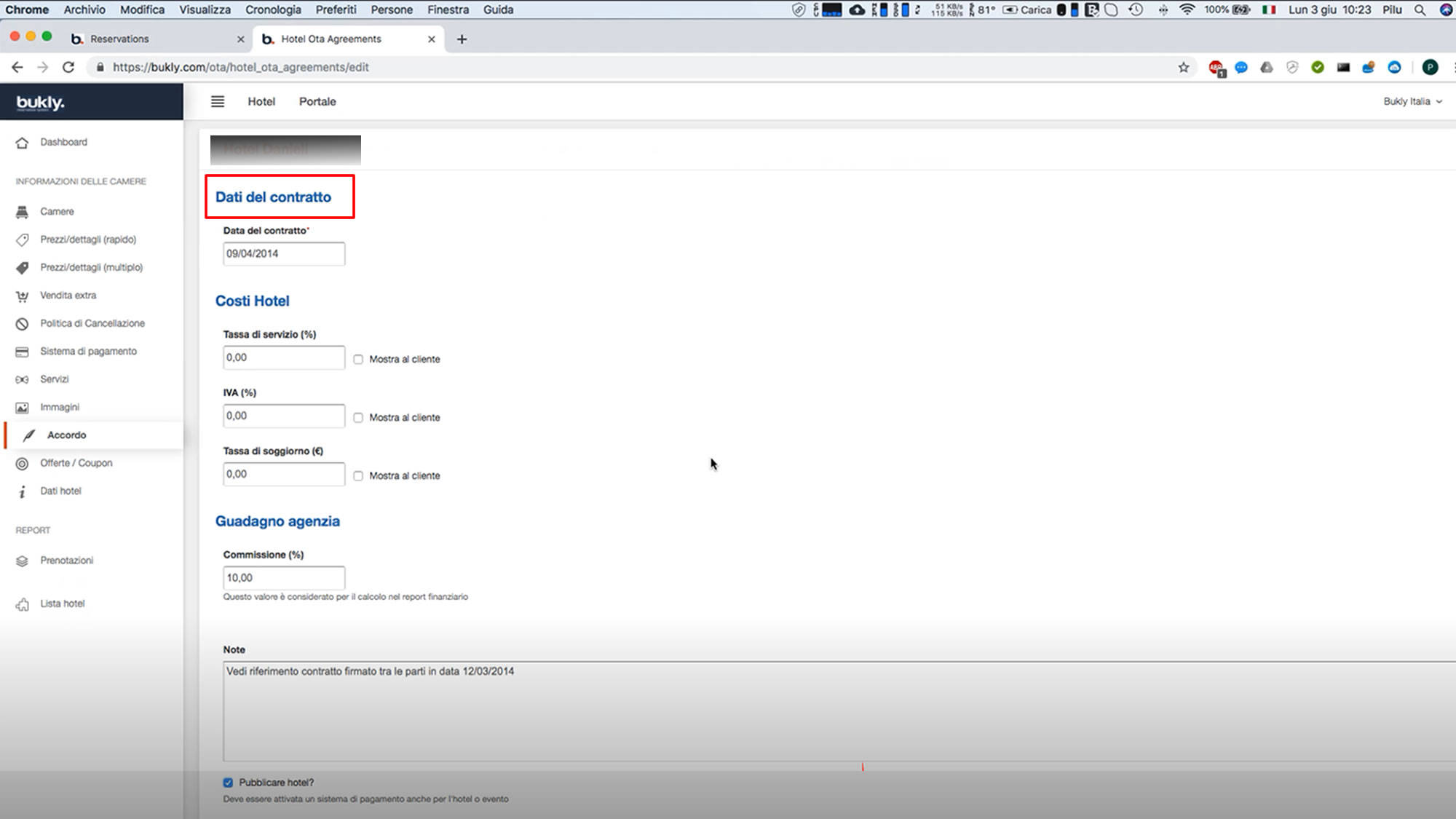The image size is (1456, 819).
Task: Open Camere in the sidebar
Action: click(57, 212)
